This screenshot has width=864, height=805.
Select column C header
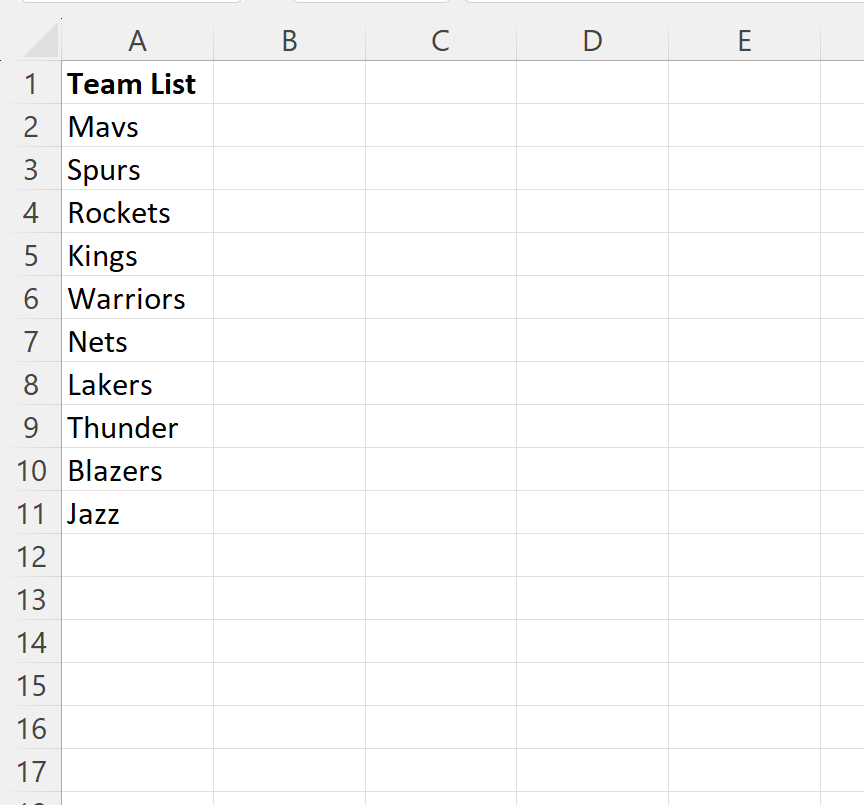click(x=440, y=41)
